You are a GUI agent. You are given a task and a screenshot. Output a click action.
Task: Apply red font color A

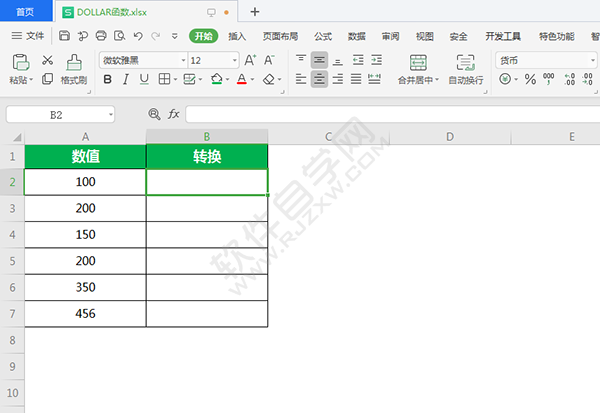pos(241,79)
